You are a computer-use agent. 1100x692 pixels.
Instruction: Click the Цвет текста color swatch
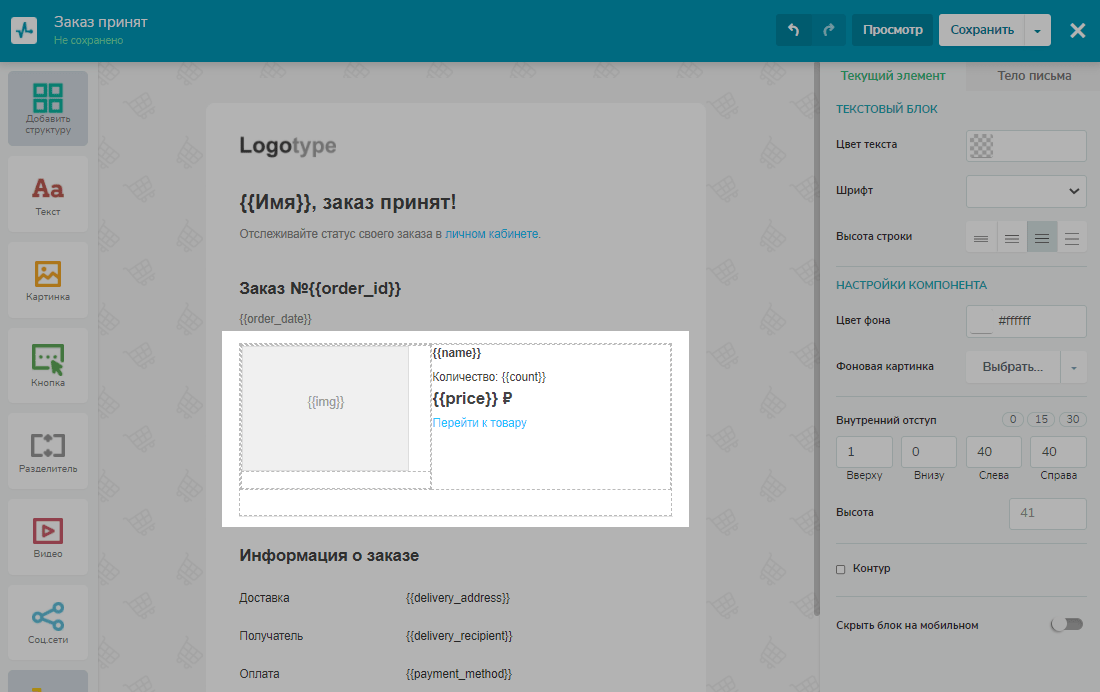click(982, 146)
